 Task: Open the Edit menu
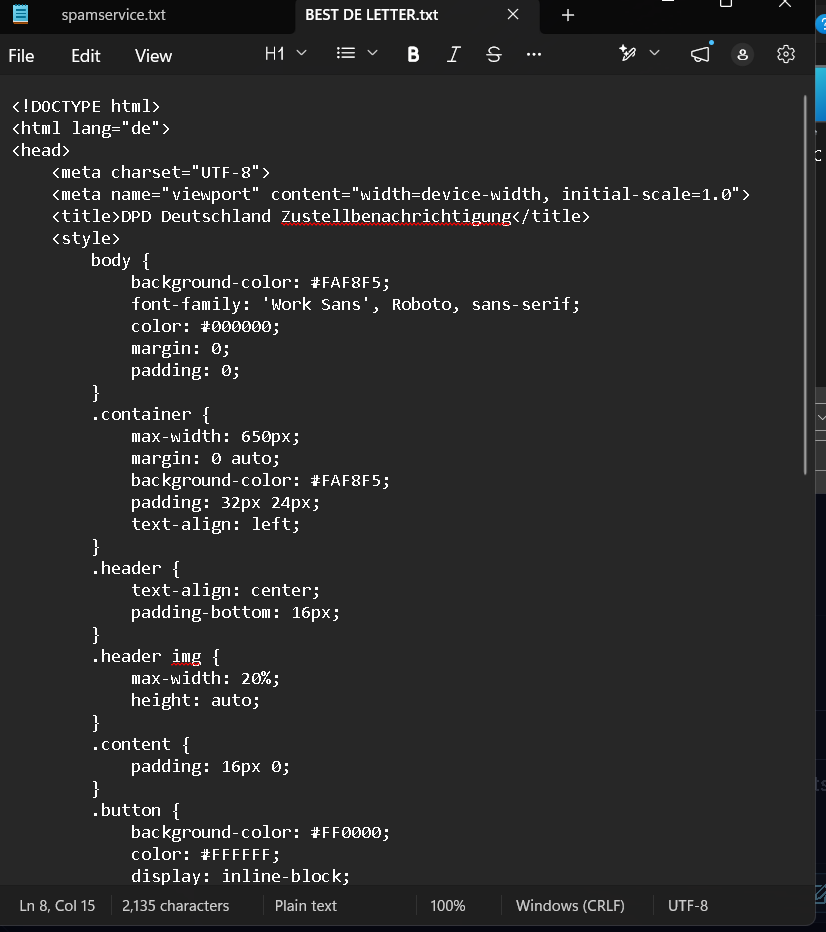click(86, 56)
